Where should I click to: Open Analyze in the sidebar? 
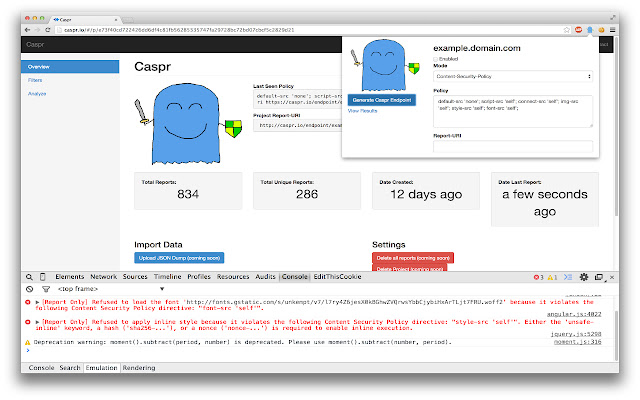point(37,93)
